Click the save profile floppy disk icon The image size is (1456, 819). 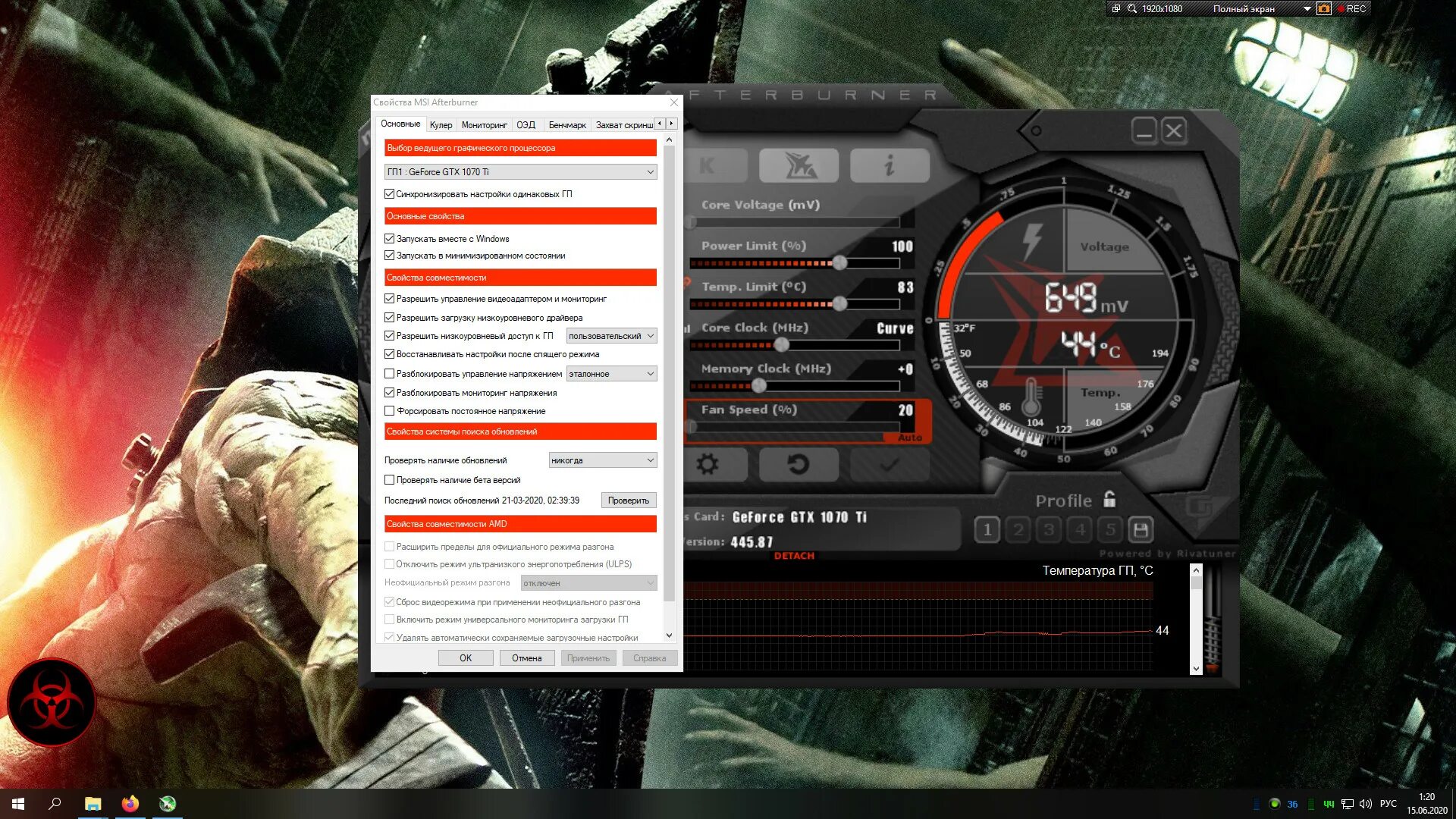click(x=1141, y=529)
